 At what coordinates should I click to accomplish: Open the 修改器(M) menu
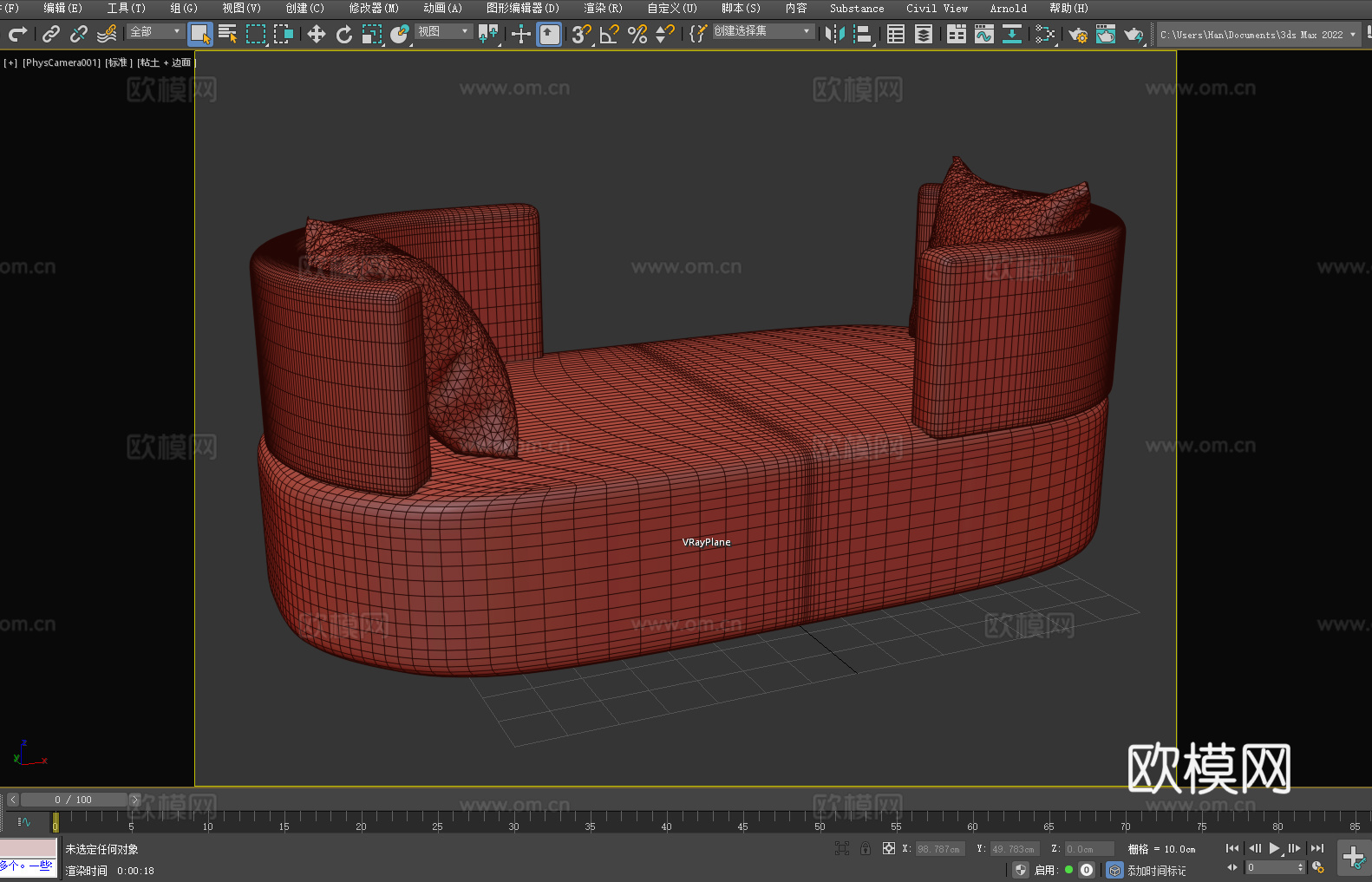click(374, 8)
